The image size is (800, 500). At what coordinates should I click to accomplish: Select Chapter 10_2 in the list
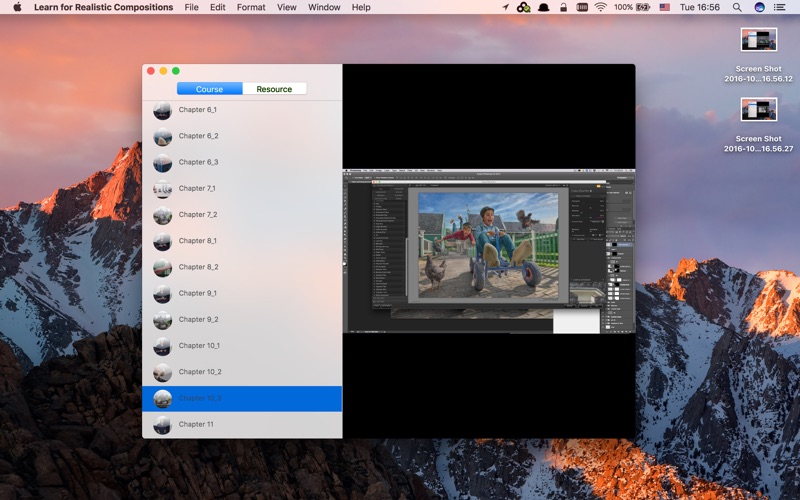coord(242,372)
